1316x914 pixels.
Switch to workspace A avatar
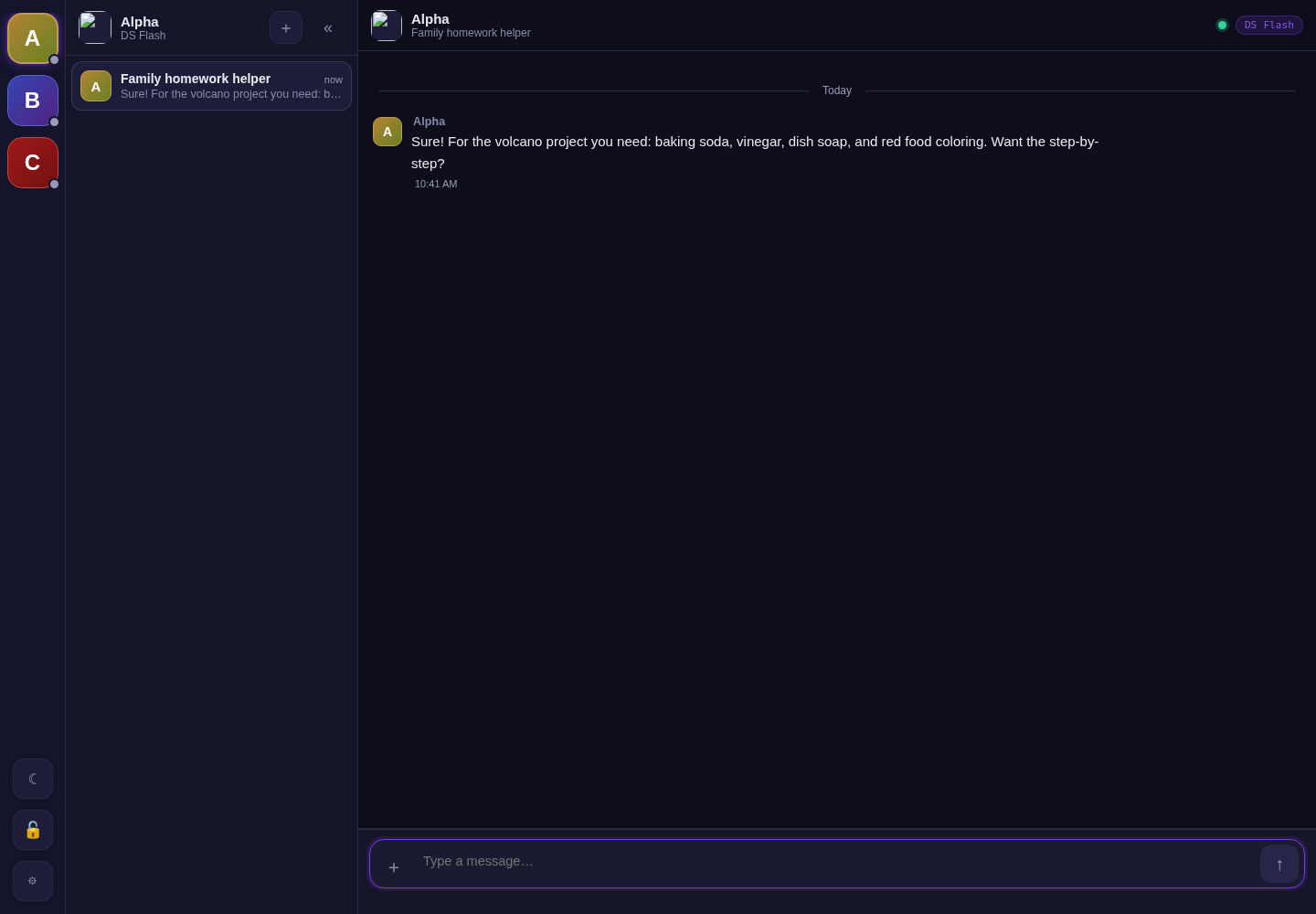click(33, 38)
